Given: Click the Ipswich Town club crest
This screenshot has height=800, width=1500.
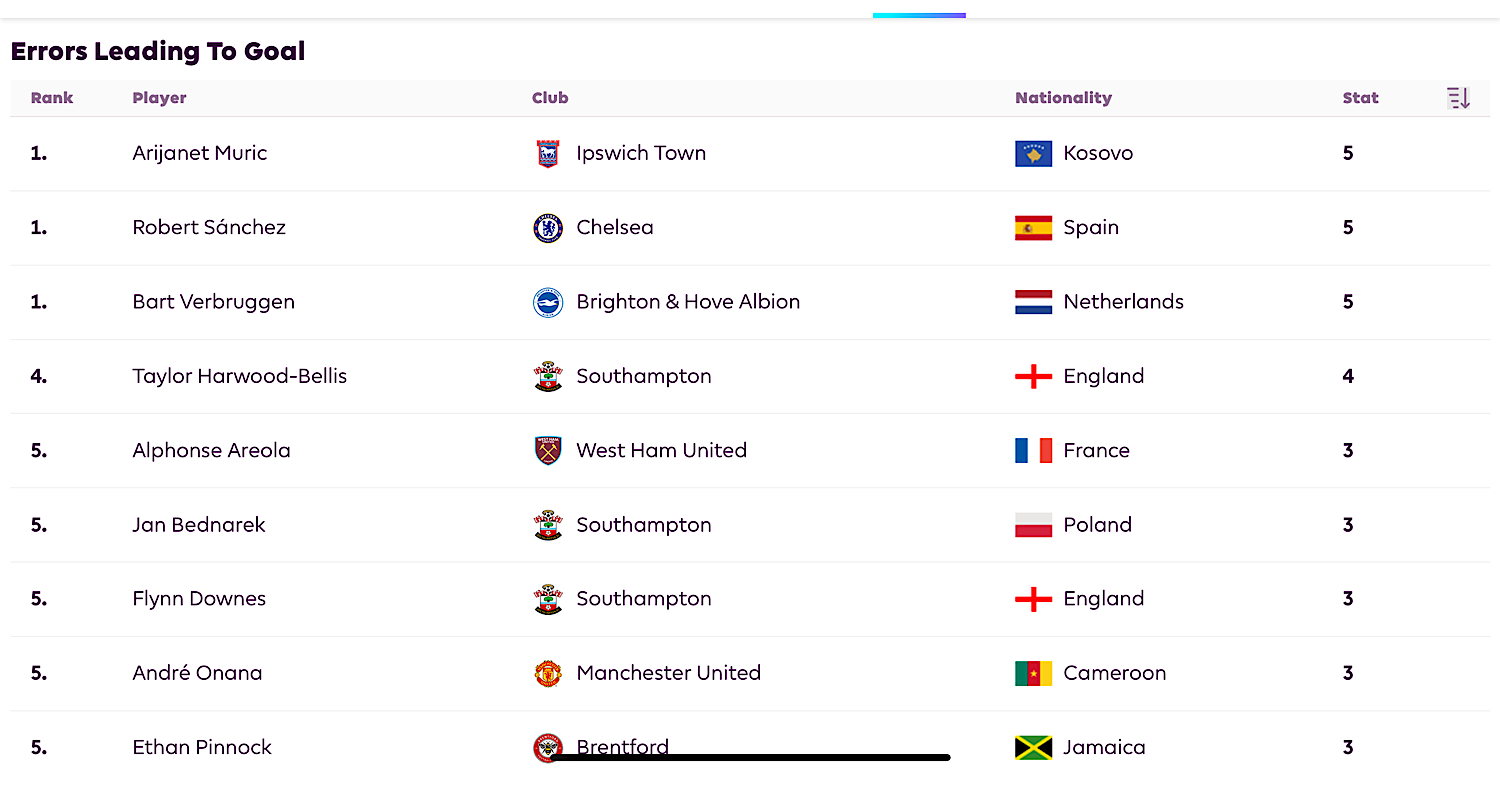Looking at the screenshot, I should point(548,153).
